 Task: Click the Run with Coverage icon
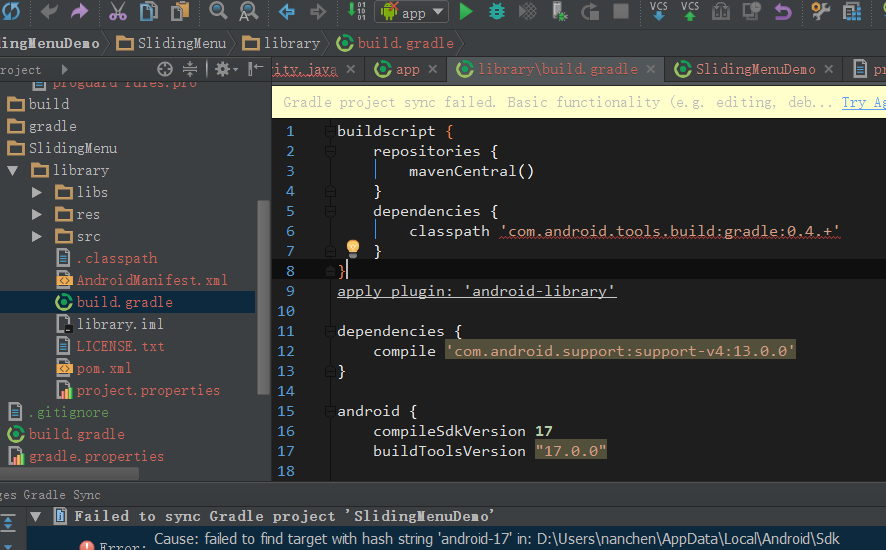528,11
